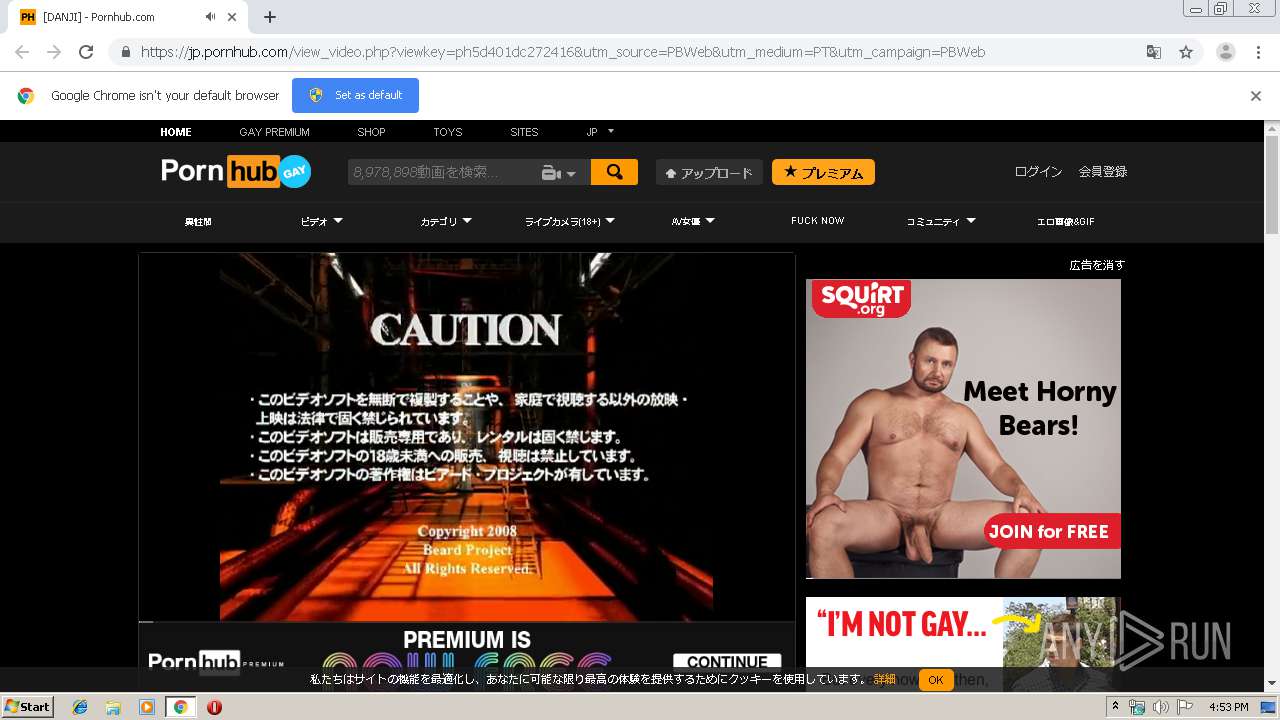View site security via the lock icon
The width and height of the screenshot is (1280, 720).
pos(126,52)
